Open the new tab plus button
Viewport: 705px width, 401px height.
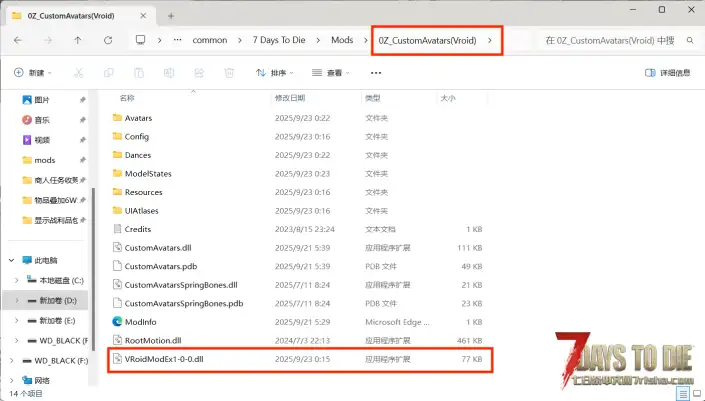171,13
